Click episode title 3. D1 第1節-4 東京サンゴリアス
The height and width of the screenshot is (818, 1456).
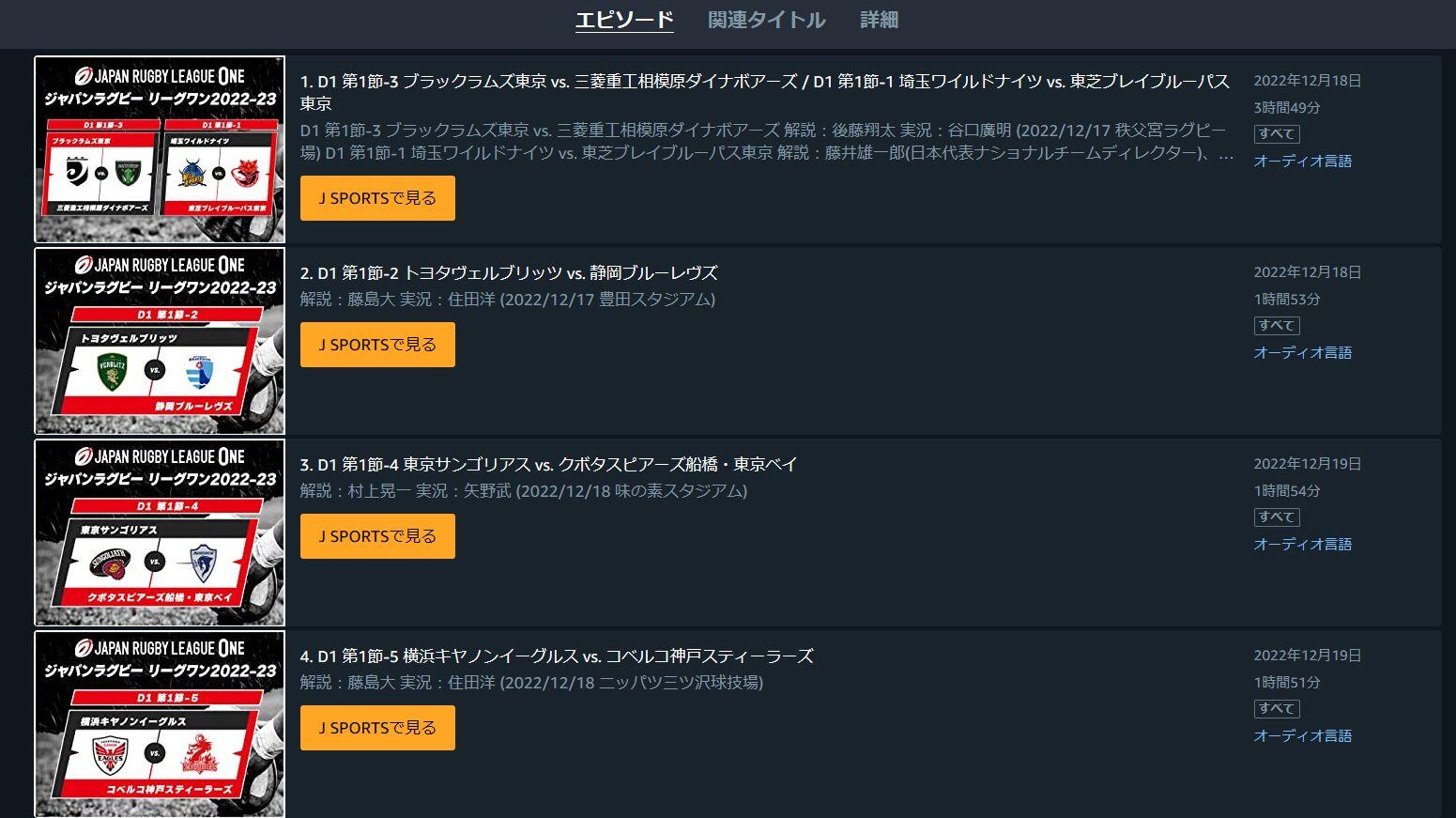click(x=548, y=464)
